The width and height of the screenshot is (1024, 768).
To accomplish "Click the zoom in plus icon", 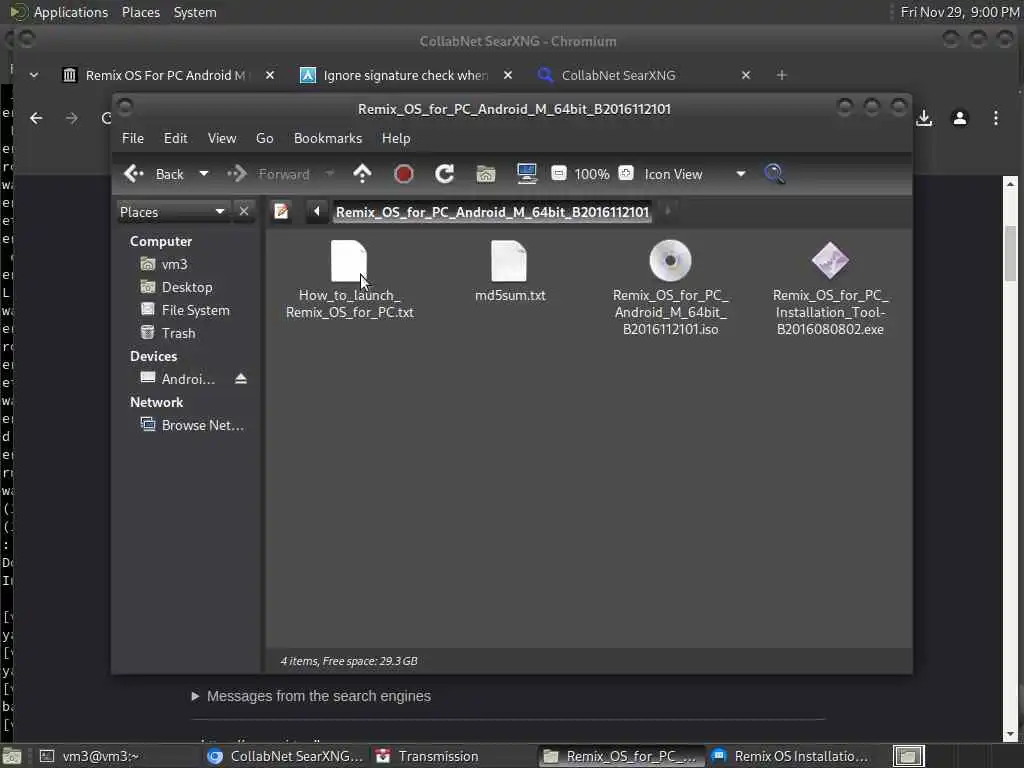I will [x=626, y=173].
